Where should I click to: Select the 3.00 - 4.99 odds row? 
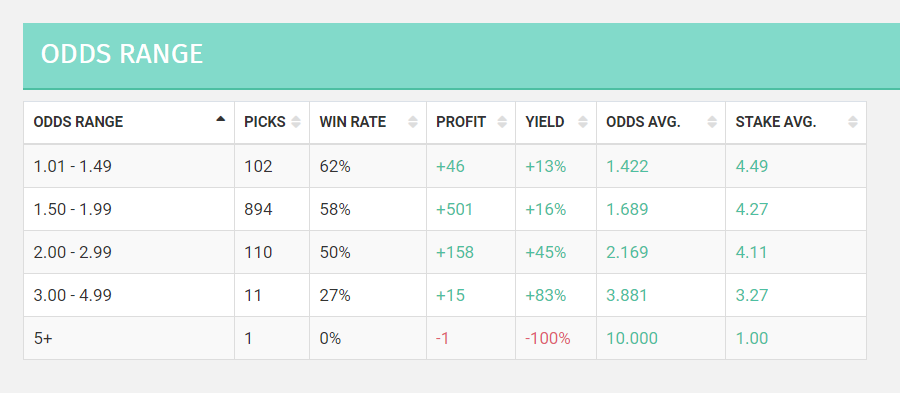(445, 295)
